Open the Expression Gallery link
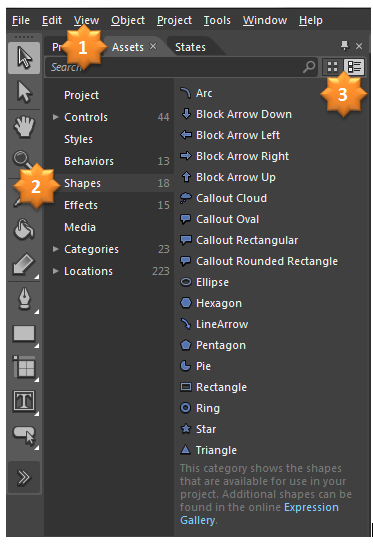Image resolution: width=373 pixels, height=547 pixels. pos(259,514)
